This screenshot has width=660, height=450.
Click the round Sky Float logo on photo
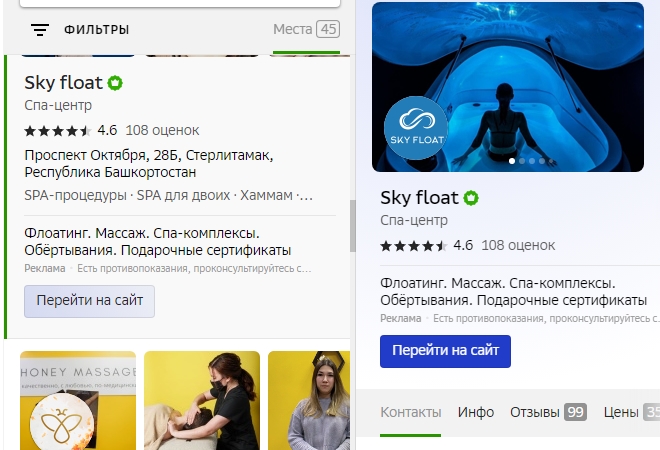click(416, 129)
